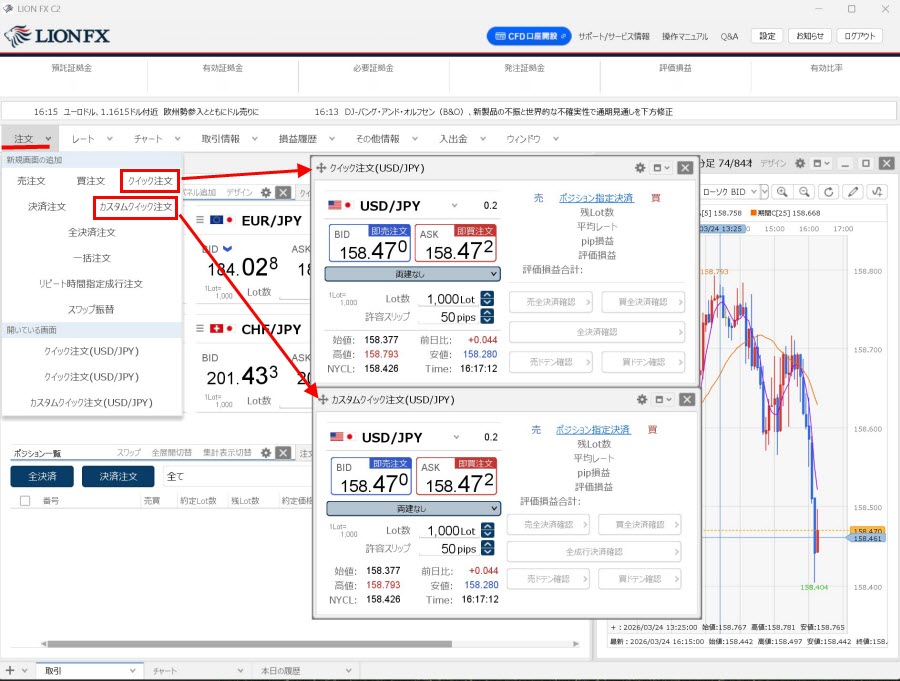Viewport: 900px width, 681px height.
Task: Open settings gear in ポジション一覧 panel
Action: pos(266,453)
